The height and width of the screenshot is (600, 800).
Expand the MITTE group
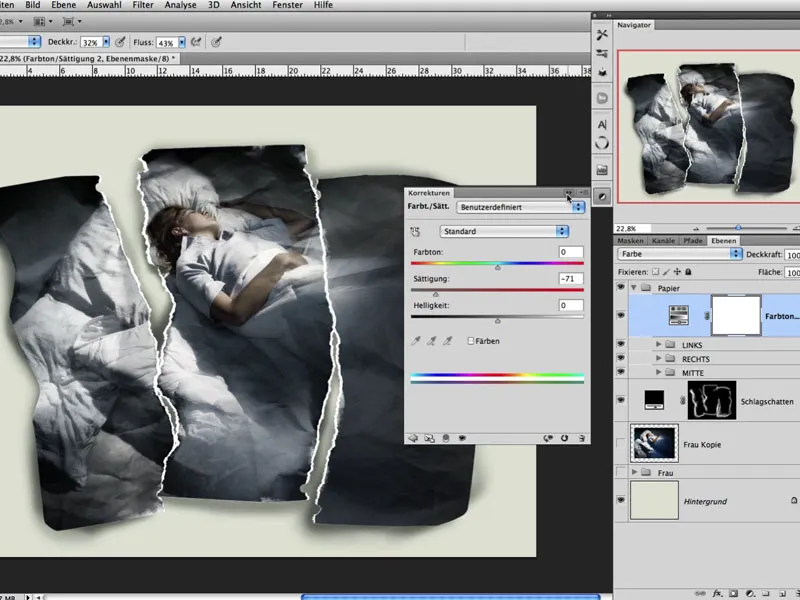[658, 372]
